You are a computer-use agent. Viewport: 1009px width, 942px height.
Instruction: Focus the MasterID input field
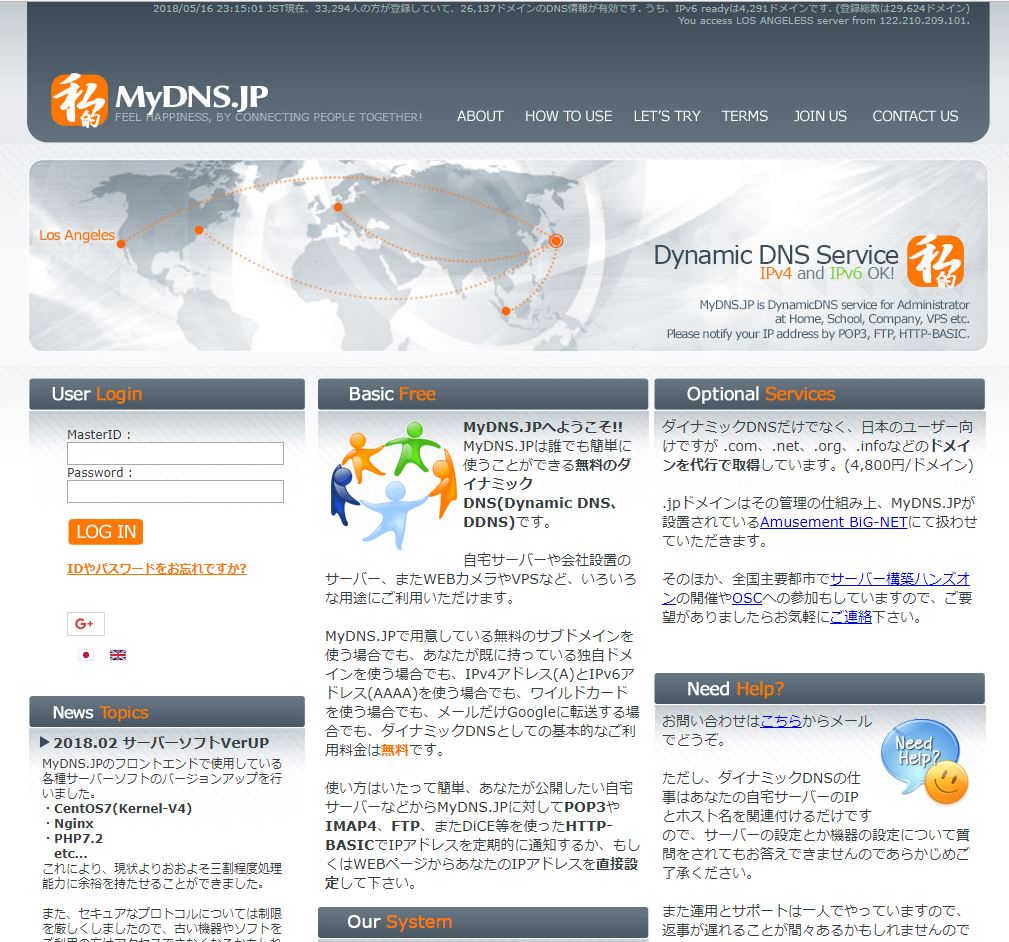175,453
